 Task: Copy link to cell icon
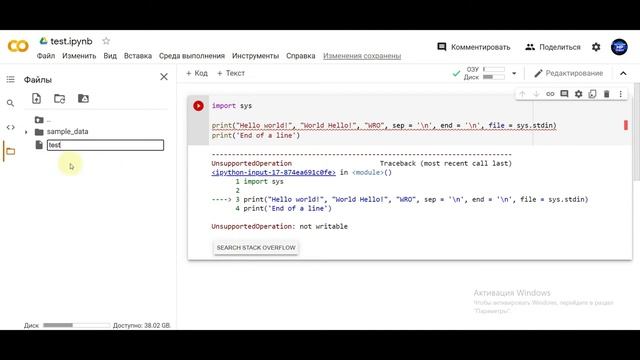tap(550, 94)
